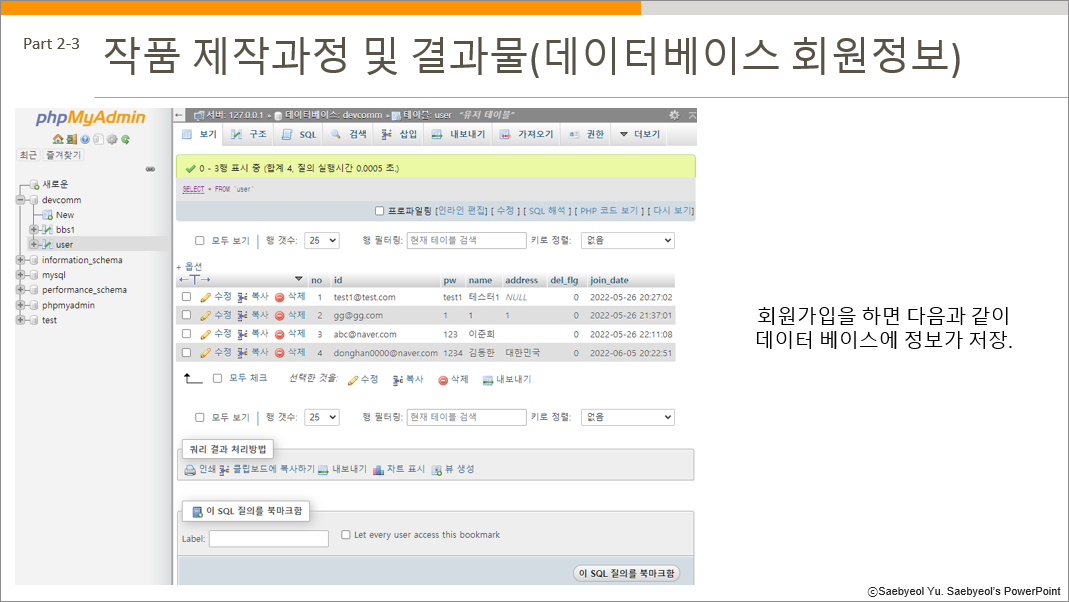Select row checkbox for donghan0000@naver.com

pyautogui.click(x=186, y=353)
